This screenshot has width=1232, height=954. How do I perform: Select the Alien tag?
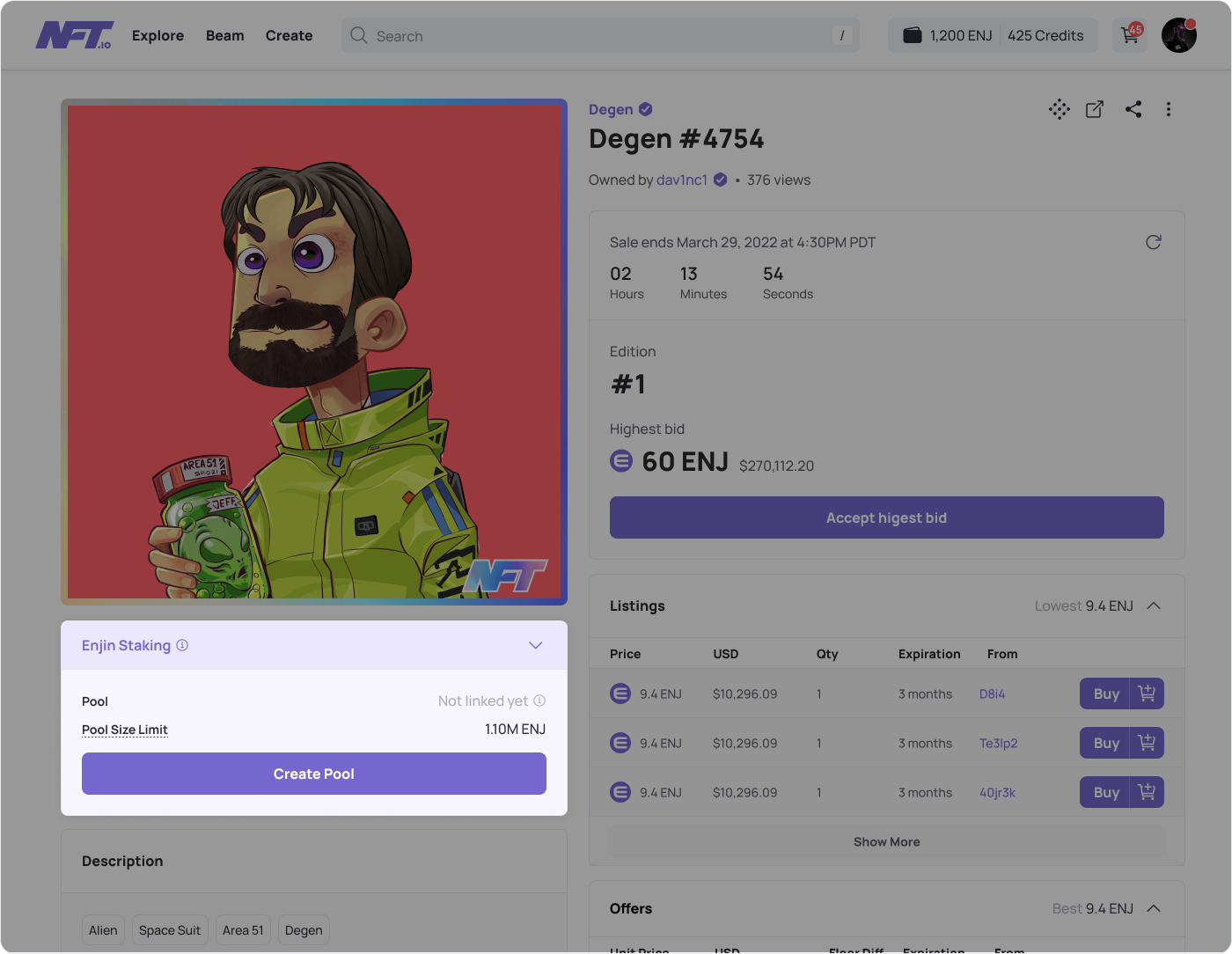103,930
